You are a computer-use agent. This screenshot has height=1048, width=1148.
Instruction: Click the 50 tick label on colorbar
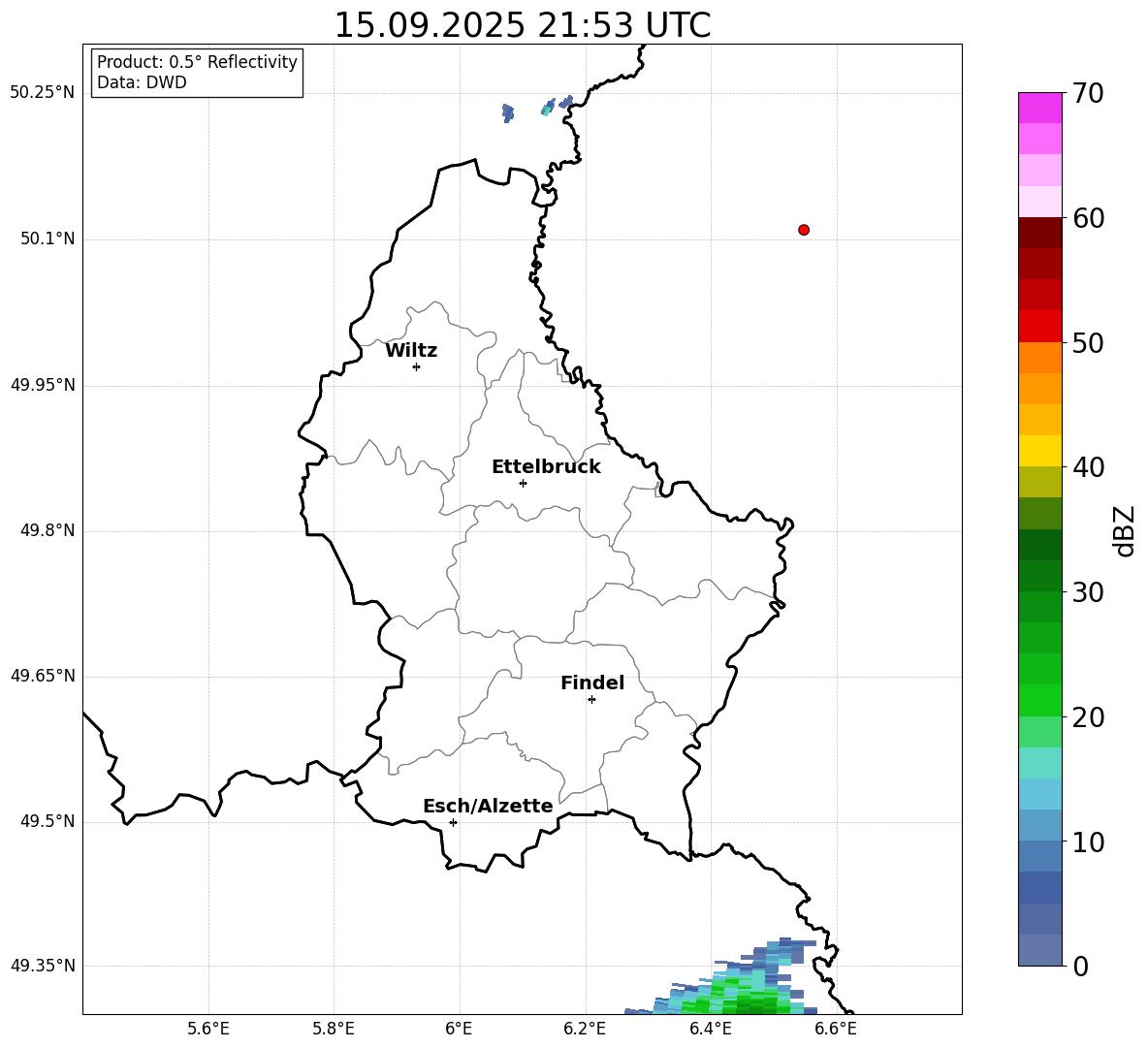coord(1087,343)
